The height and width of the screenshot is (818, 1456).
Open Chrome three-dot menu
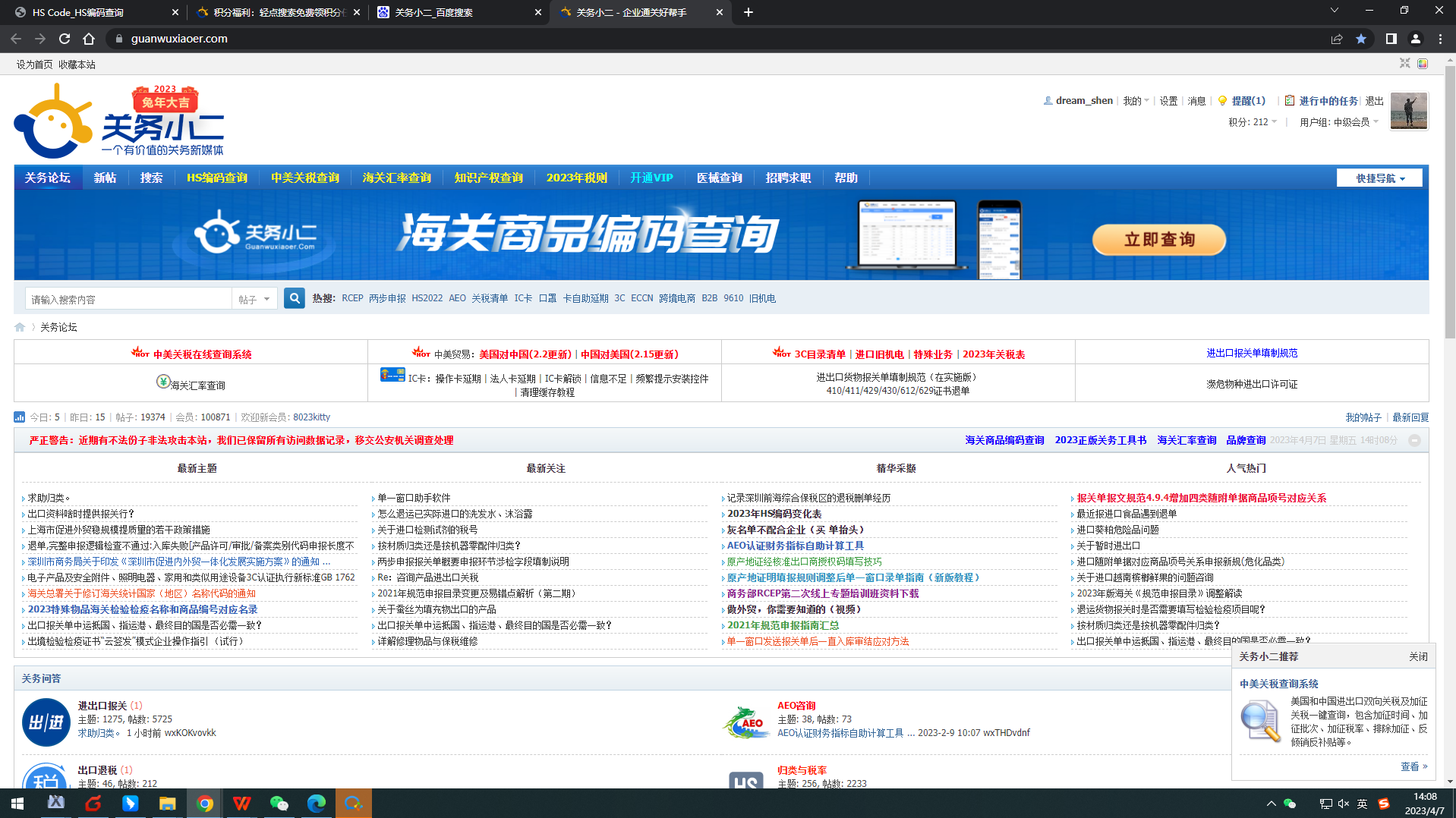[1440, 39]
